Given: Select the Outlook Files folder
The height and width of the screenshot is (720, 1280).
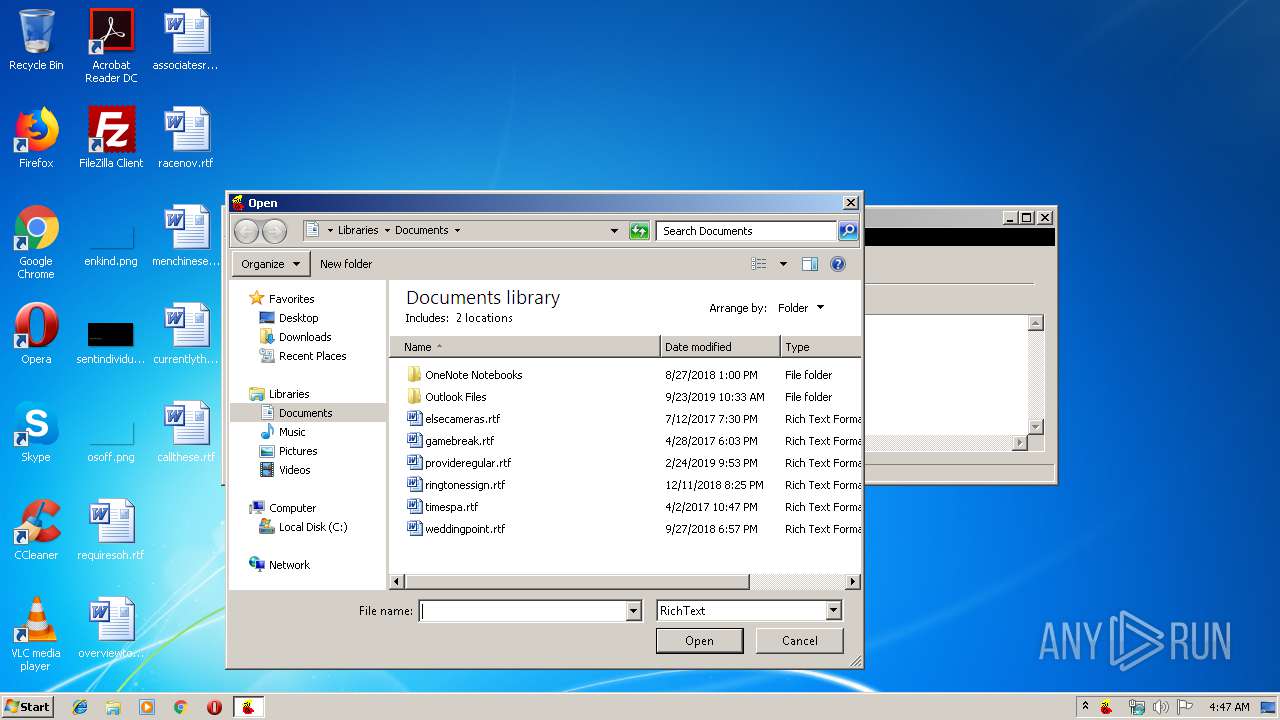Looking at the screenshot, I should tap(455, 397).
